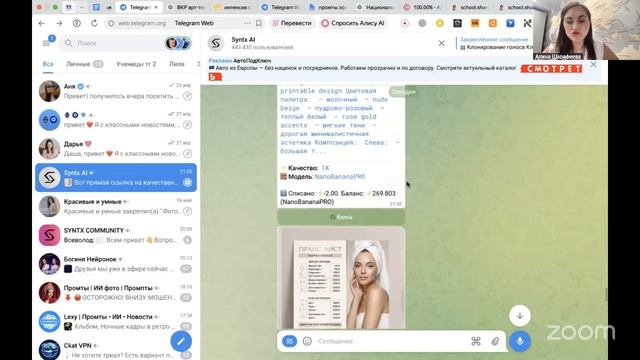
Task: Click the Retry button under the message
Action: pos(341,217)
